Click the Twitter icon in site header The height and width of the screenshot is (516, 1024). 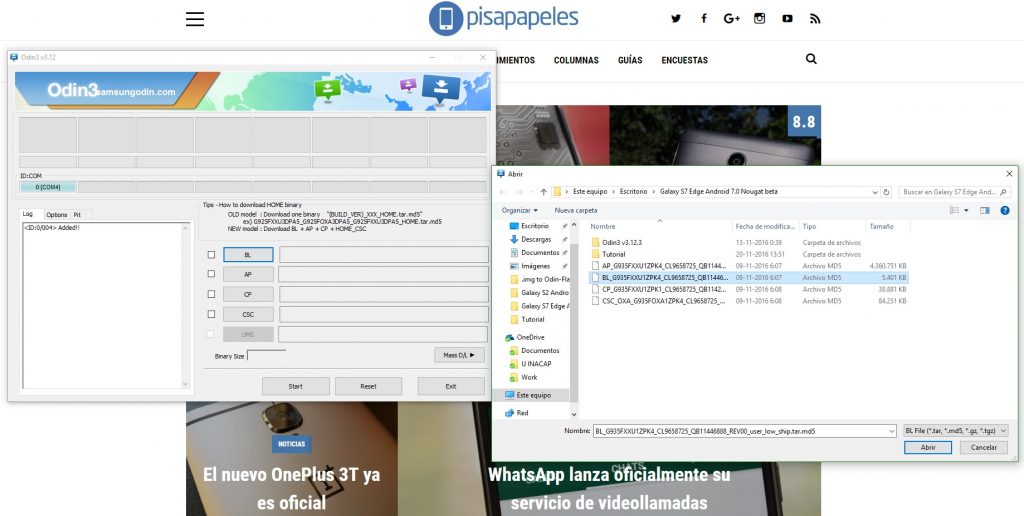(676, 19)
